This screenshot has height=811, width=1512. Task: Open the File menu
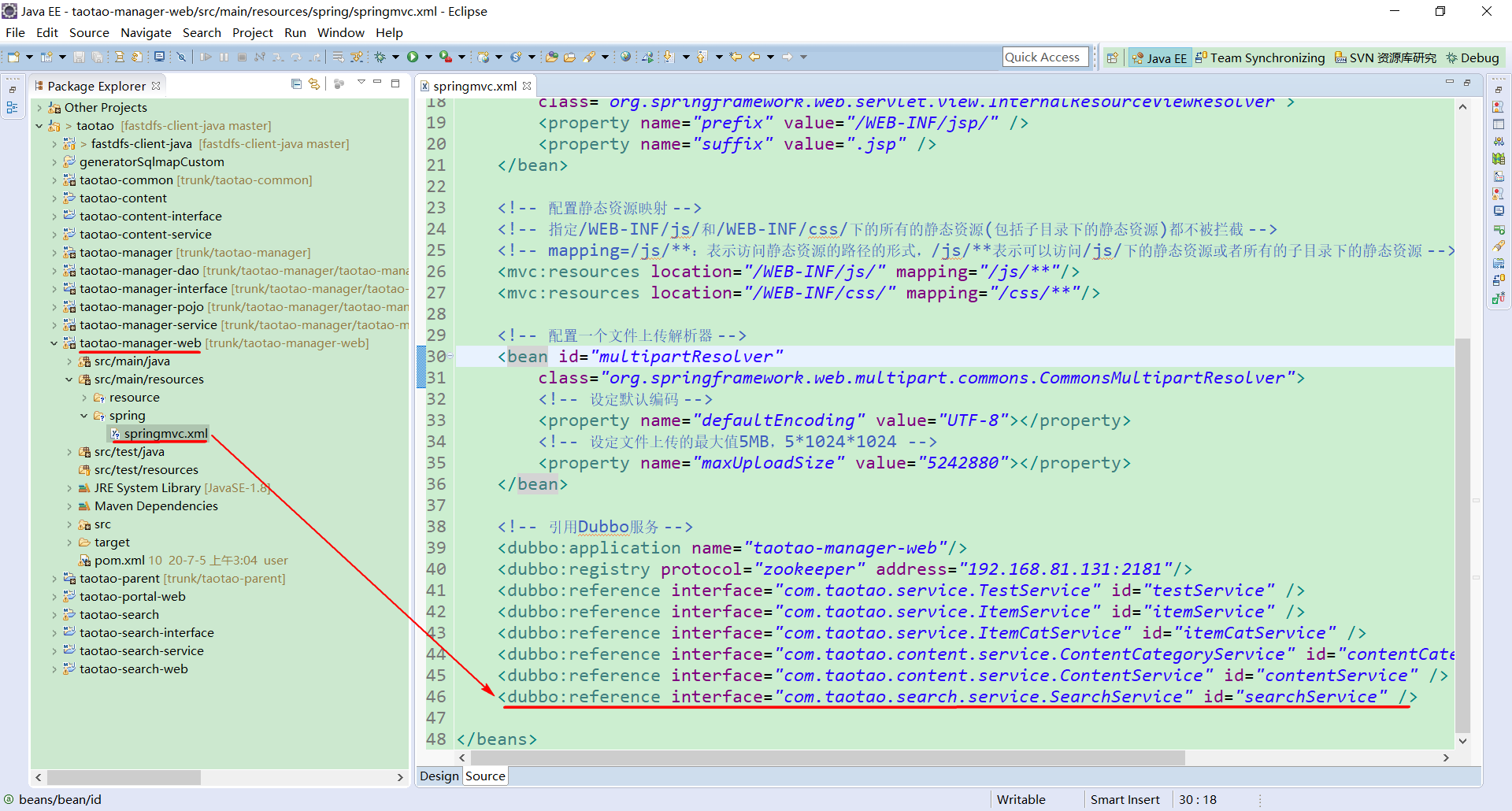pyautogui.click(x=15, y=32)
